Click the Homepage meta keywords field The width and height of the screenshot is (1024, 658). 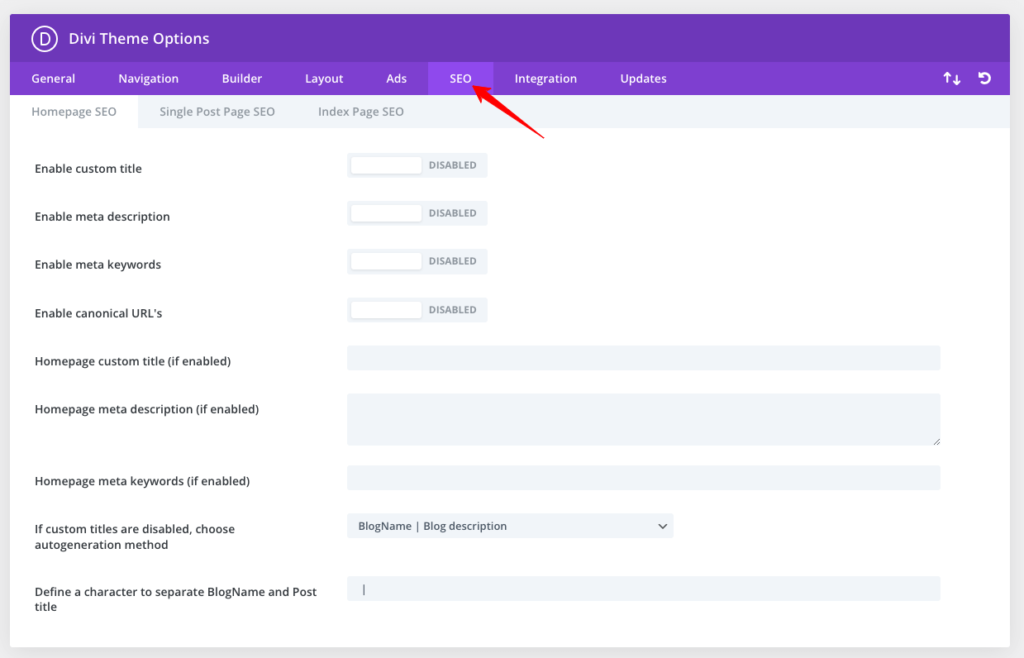[x=643, y=478]
